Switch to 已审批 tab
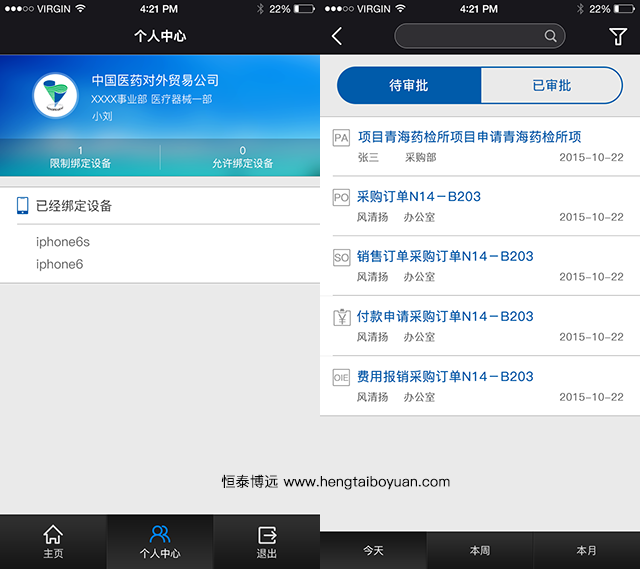 (x=551, y=85)
